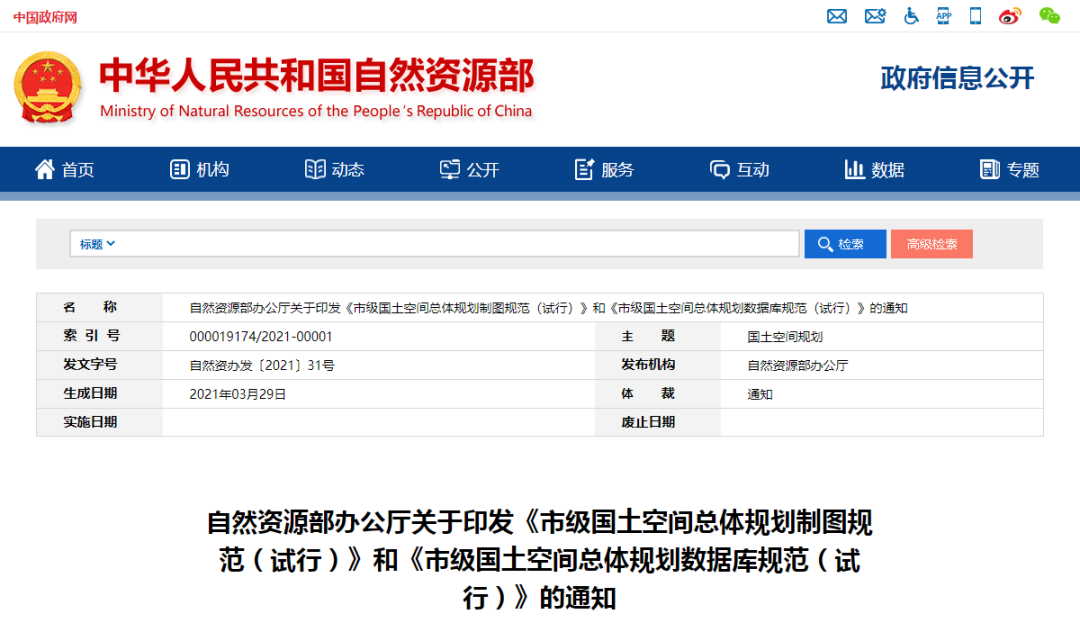This screenshot has height=623, width=1080.
Task: Click the 政府信息公开 heading
Action: pos(957,78)
